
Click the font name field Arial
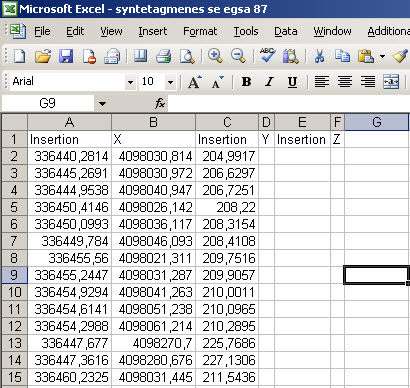point(68,82)
